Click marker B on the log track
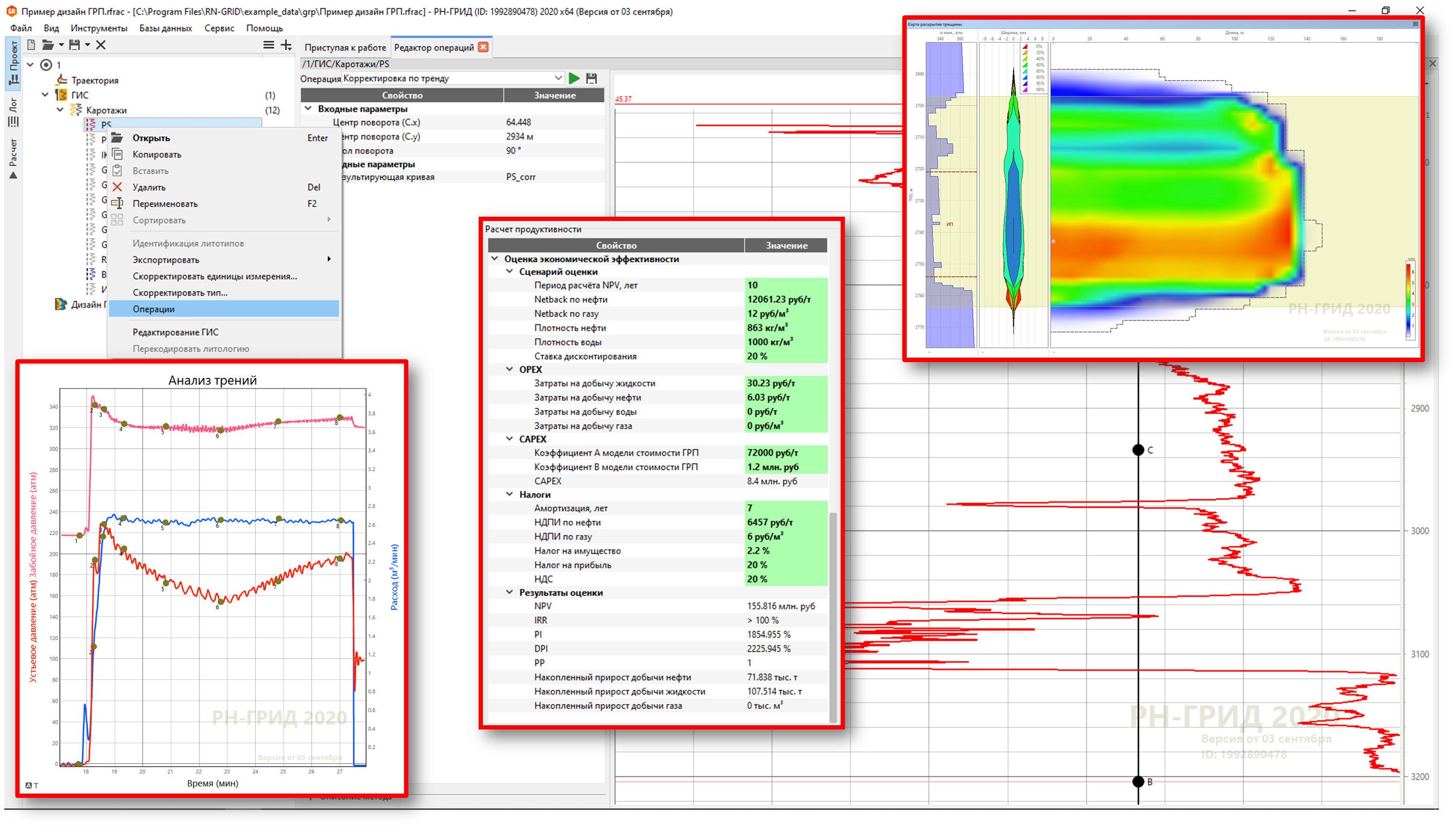 [x=1138, y=782]
